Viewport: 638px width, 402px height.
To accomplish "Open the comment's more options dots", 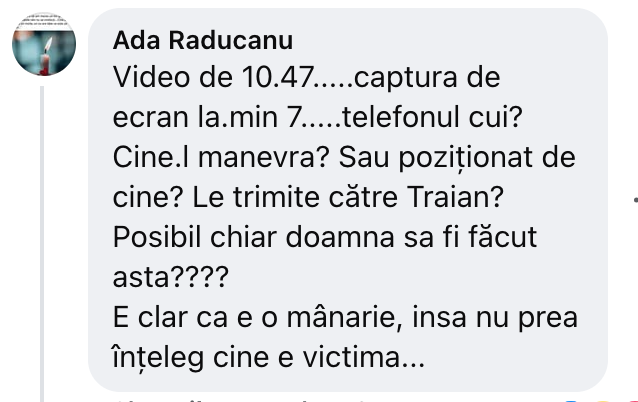I will (635, 199).
